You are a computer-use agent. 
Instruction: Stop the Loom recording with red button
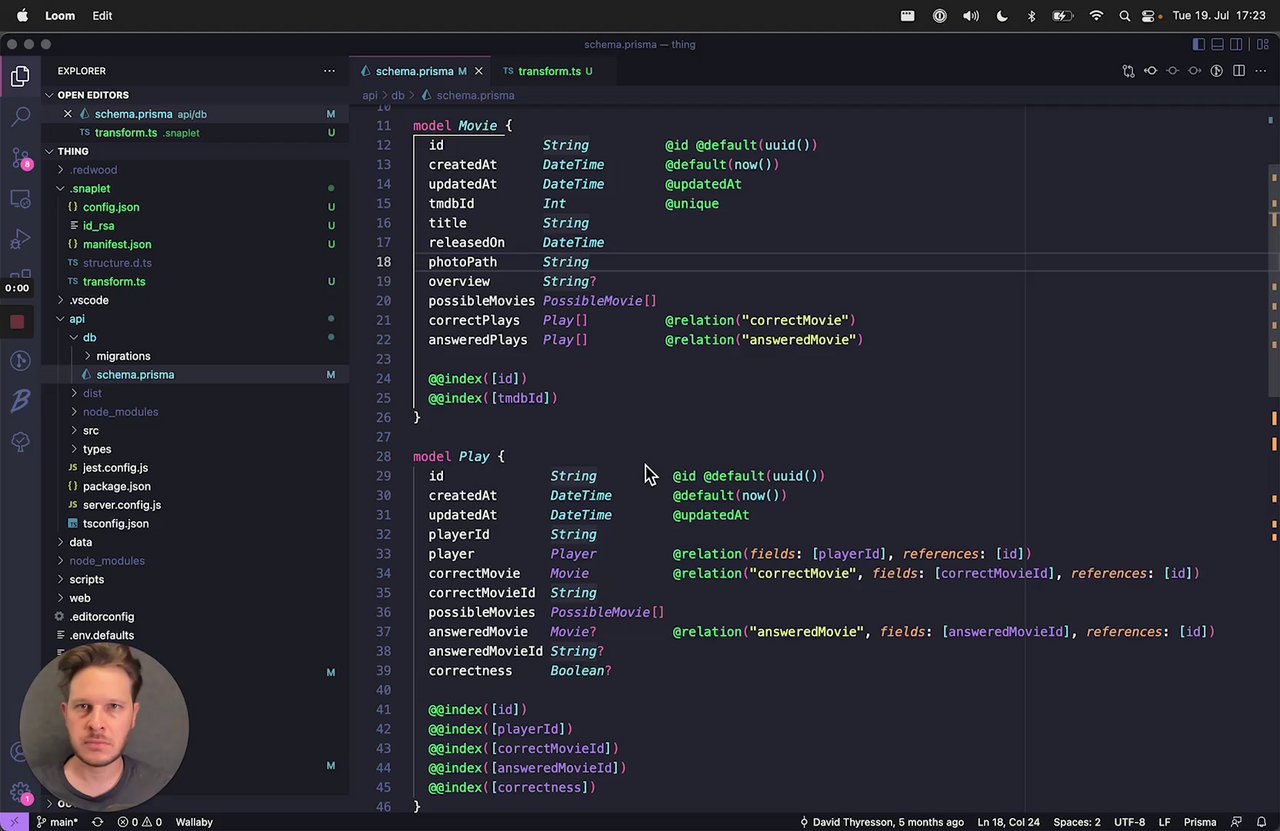click(17, 322)
